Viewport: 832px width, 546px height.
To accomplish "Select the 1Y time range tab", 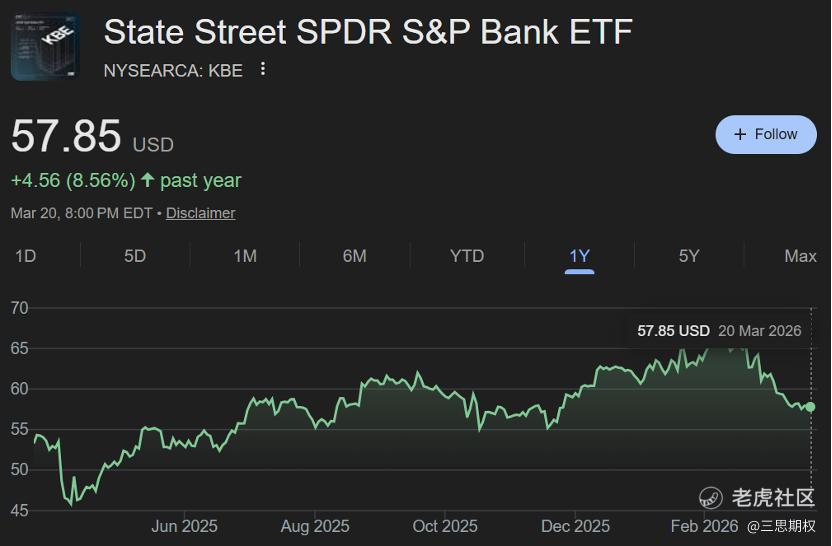I will pyautogui.click(x=579, y=256).
